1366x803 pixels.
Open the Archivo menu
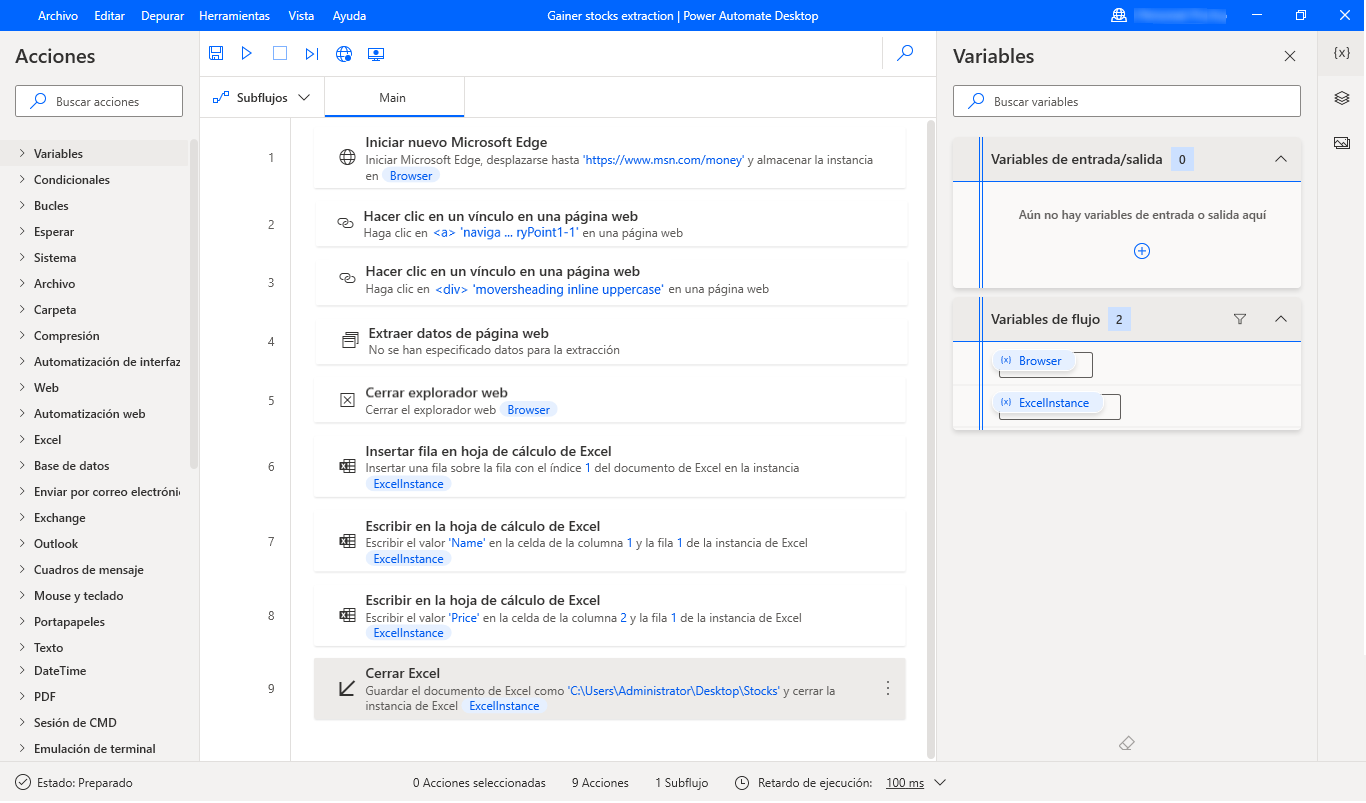click(x=58, y=16)
